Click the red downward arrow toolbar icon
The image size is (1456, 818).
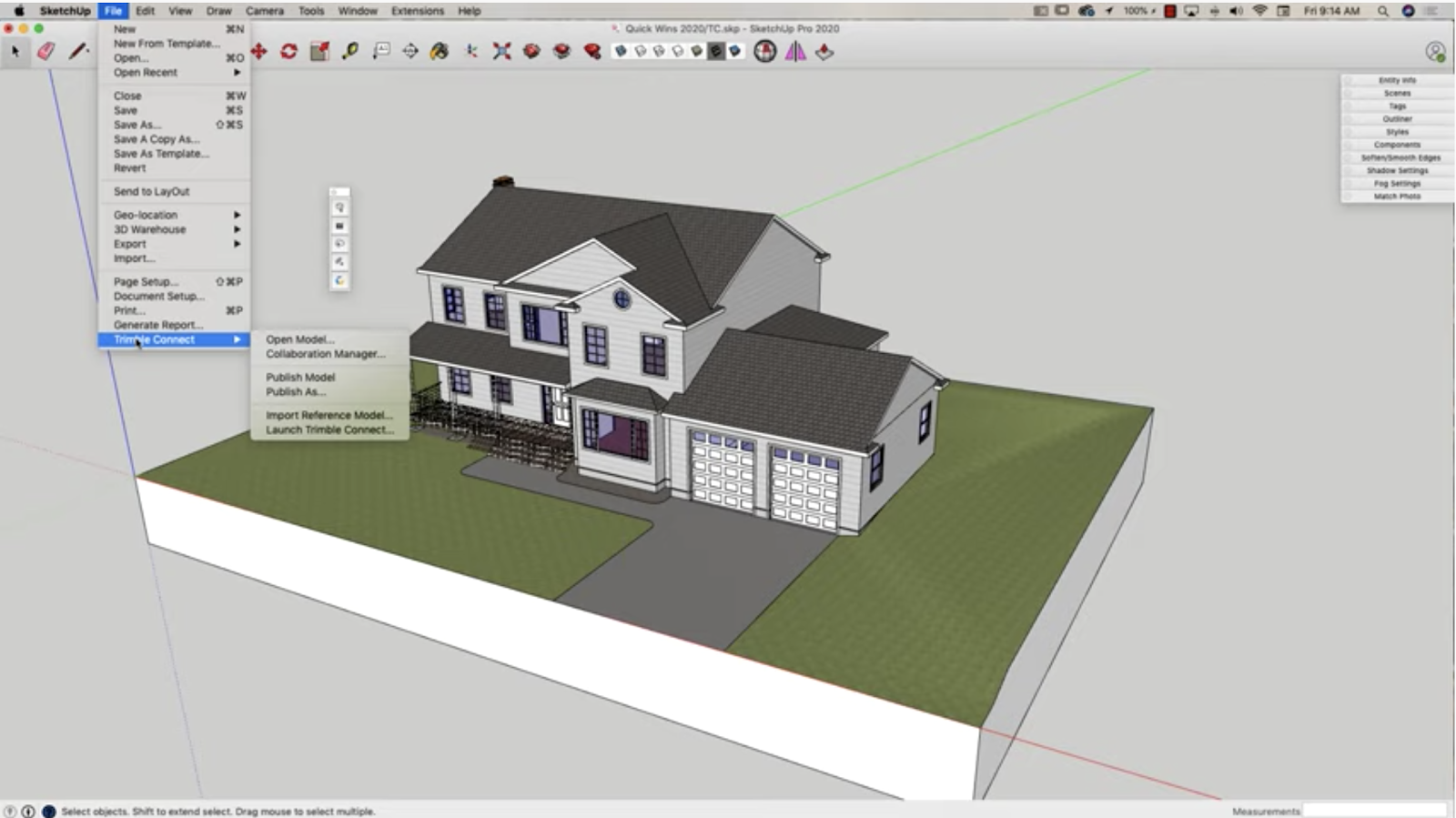[824, 52]
